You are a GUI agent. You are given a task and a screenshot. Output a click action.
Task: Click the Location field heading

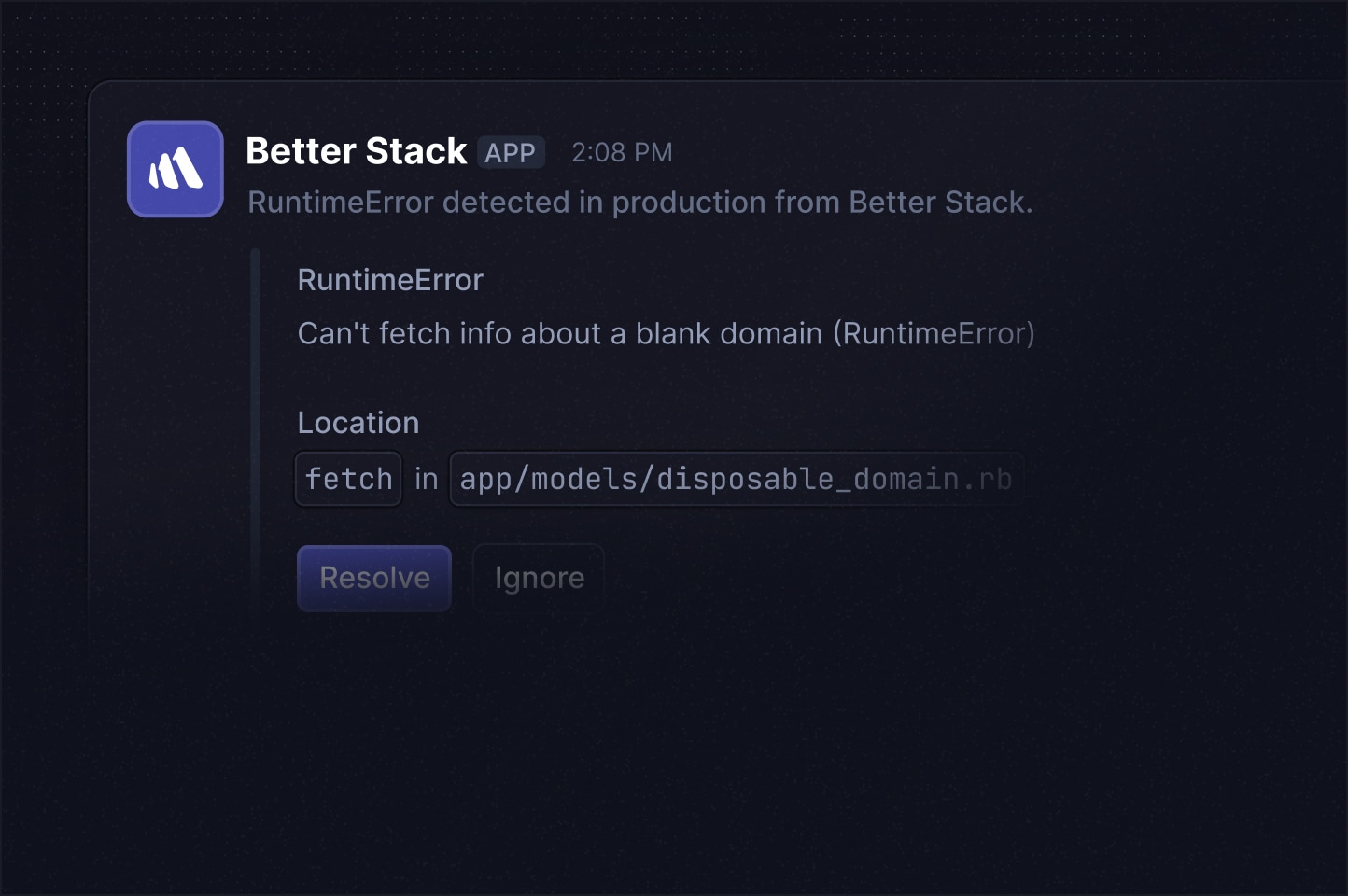[358, 423]
